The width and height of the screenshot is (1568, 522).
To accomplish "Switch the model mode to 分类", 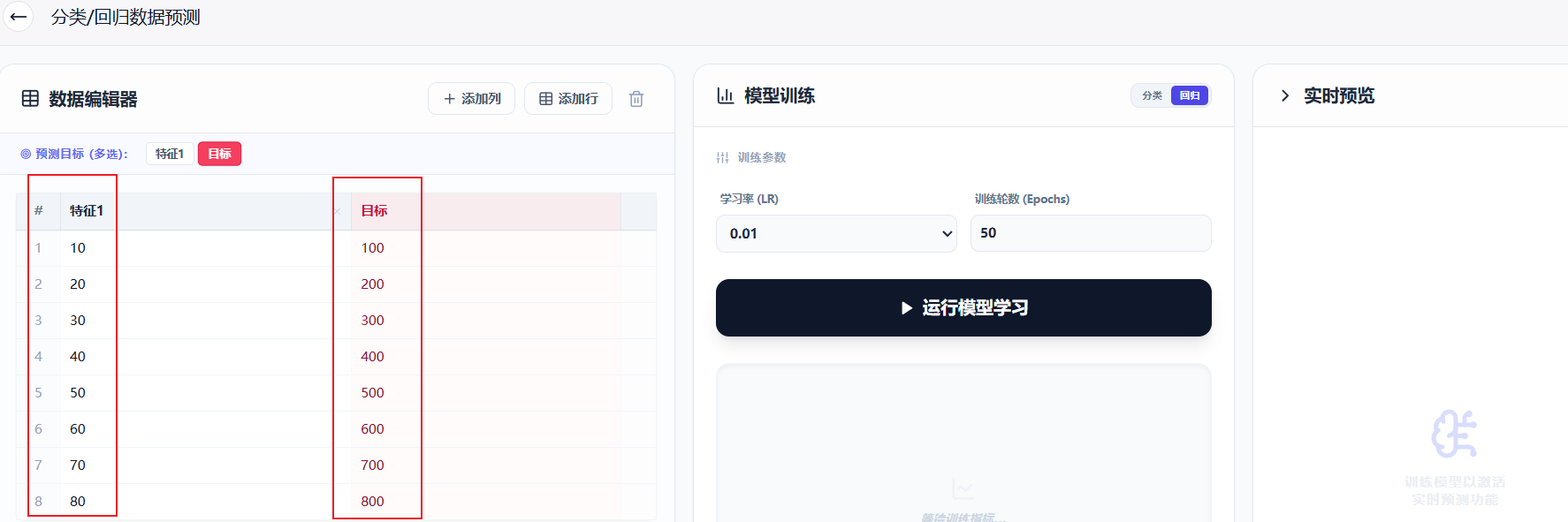I will point(1152,95).
